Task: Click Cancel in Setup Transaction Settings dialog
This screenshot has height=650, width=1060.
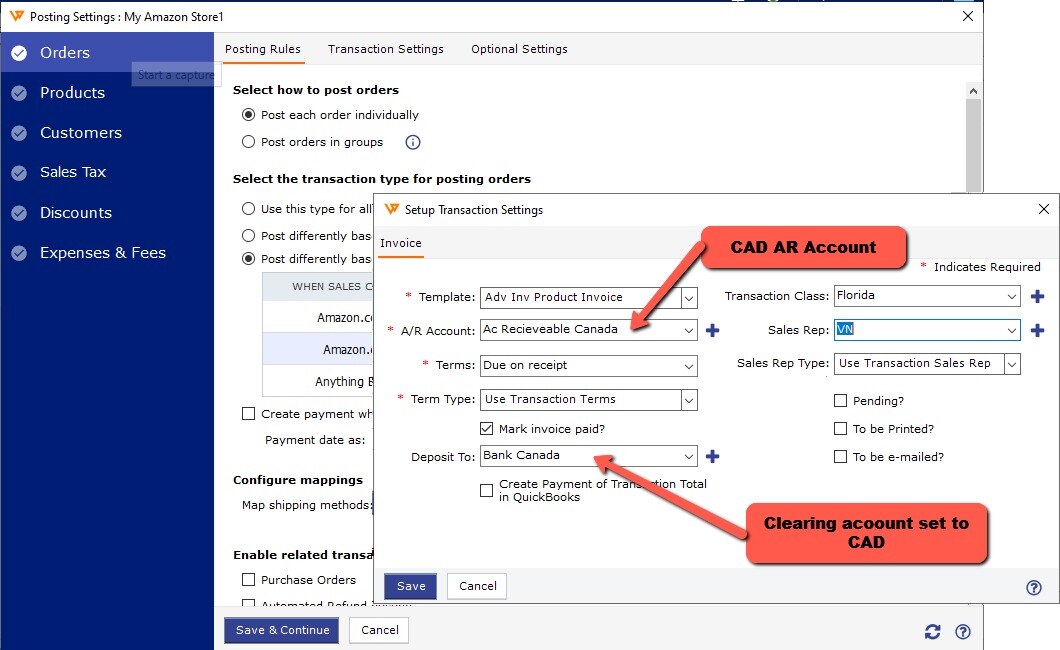Action: pos(477,586)
